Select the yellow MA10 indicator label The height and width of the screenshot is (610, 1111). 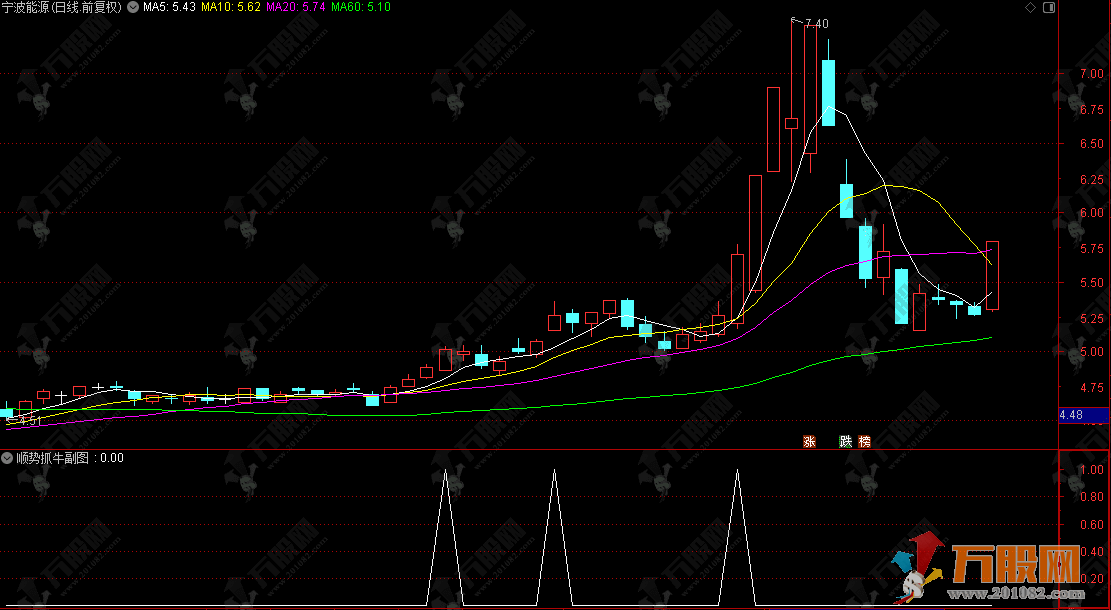click(231, 7)
